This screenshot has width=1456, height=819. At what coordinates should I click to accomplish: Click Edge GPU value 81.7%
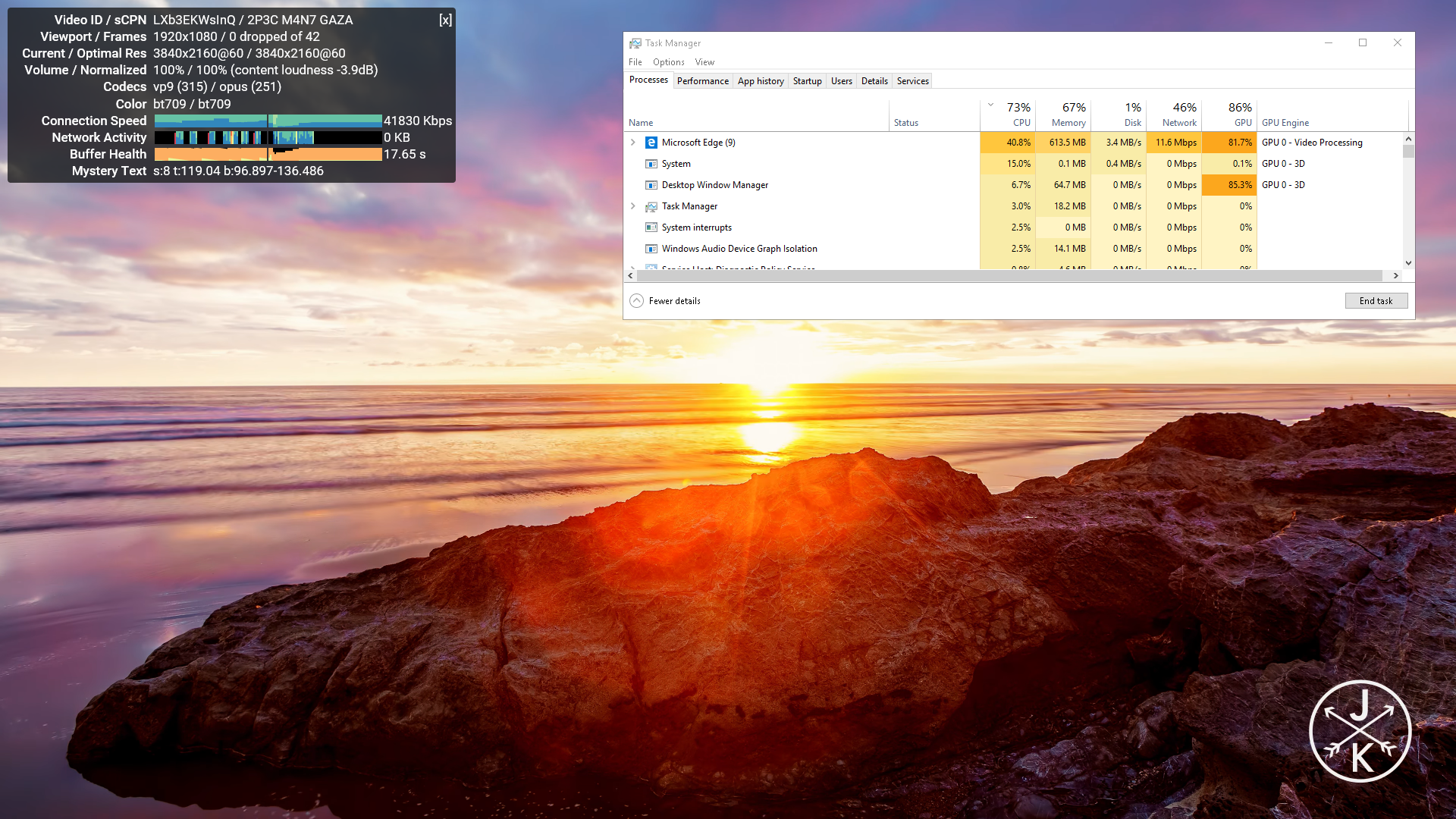(x=1229, y=143)
